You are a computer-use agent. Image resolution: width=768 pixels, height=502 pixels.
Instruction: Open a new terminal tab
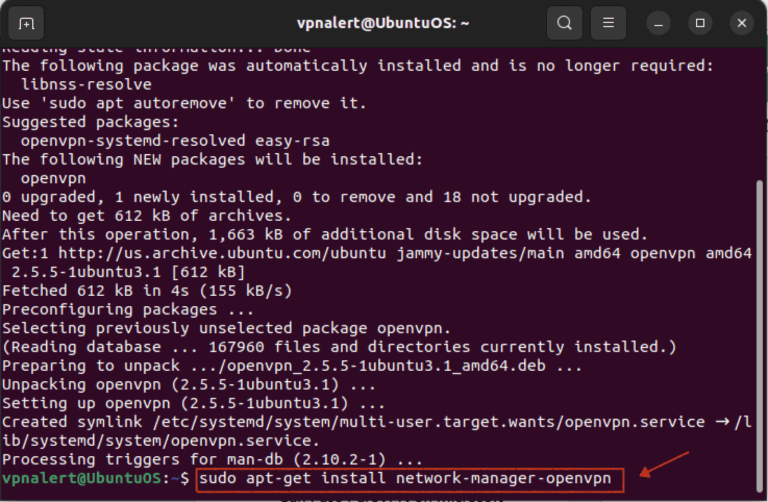click(27, 22)
